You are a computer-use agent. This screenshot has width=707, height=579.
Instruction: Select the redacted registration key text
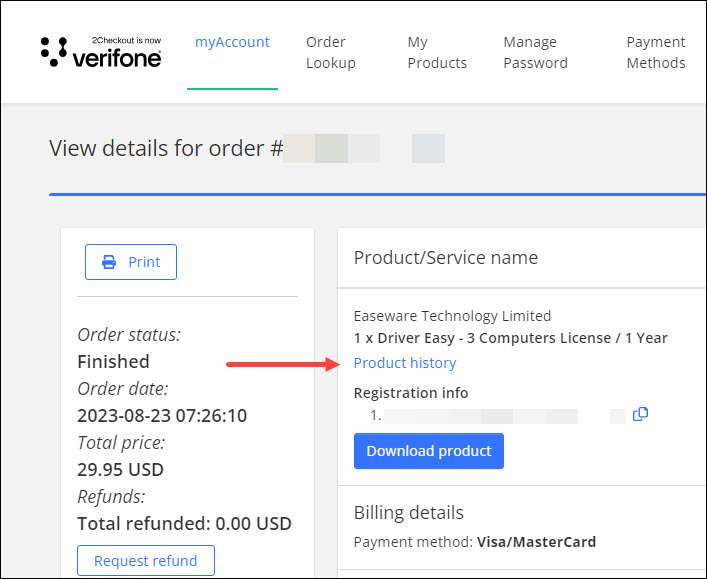tap(500, 415)
